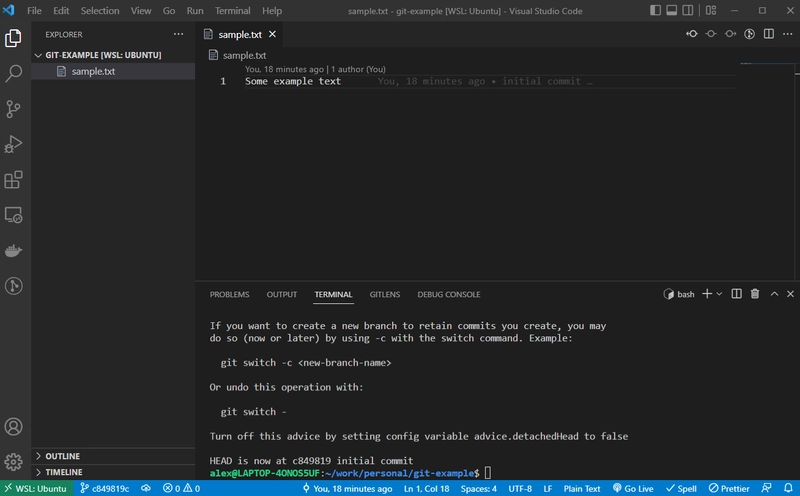This screenshot has height=496, width=800.
Task: Toggle Prettier formatter in status bar
Action: (x=729, y=488)
